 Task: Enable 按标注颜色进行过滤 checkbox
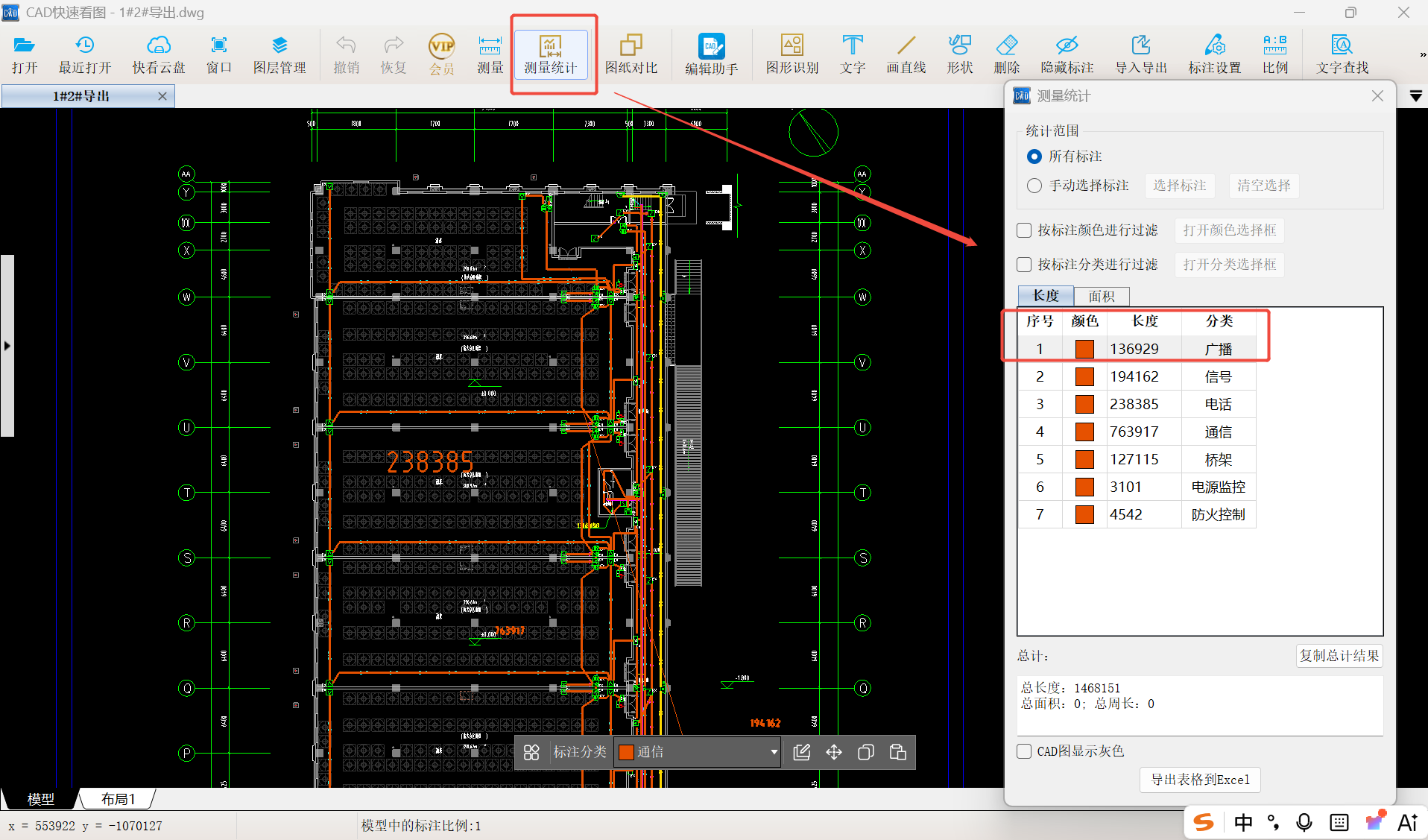point(1025,230)
